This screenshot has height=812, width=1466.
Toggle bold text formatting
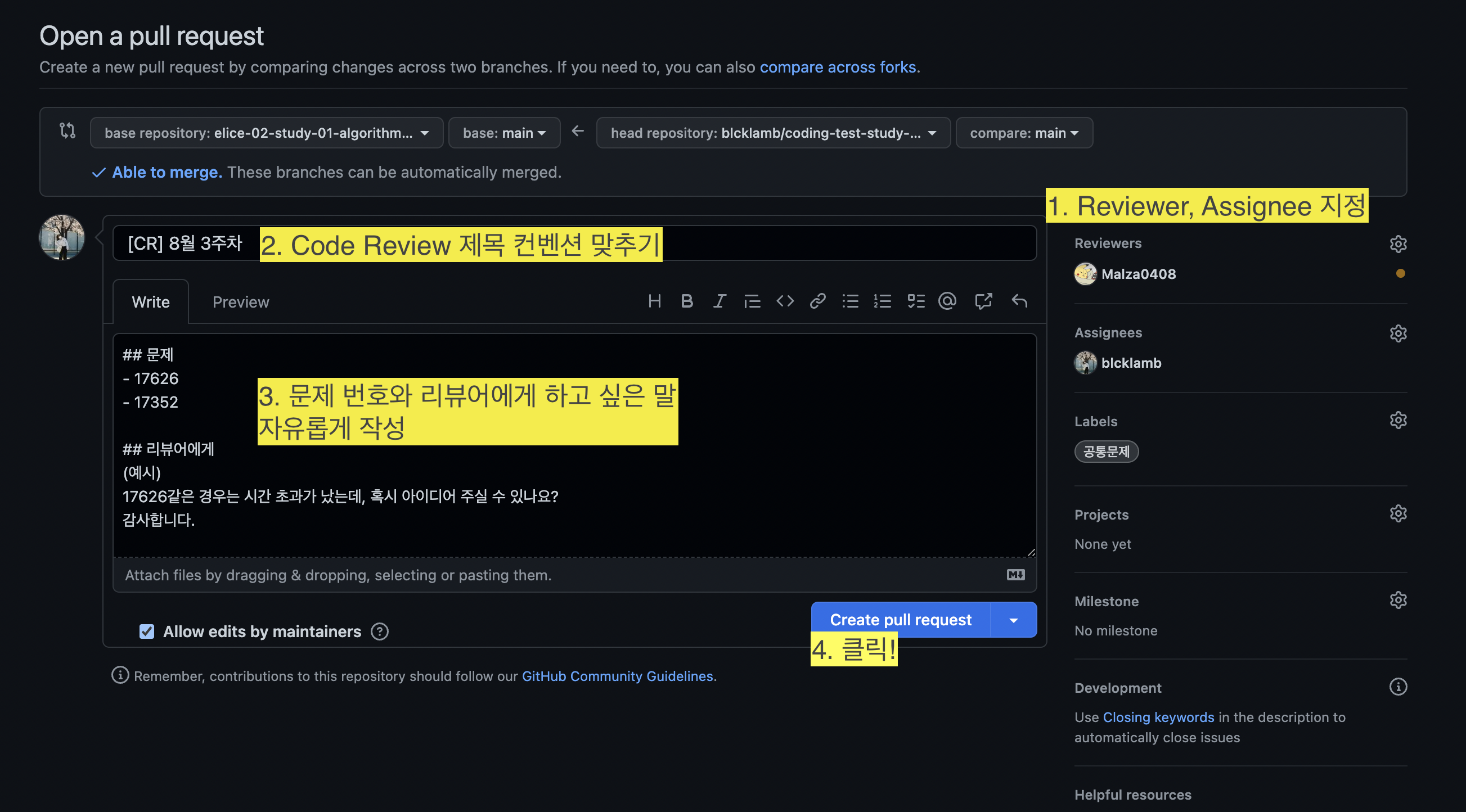tap(687, 301)
